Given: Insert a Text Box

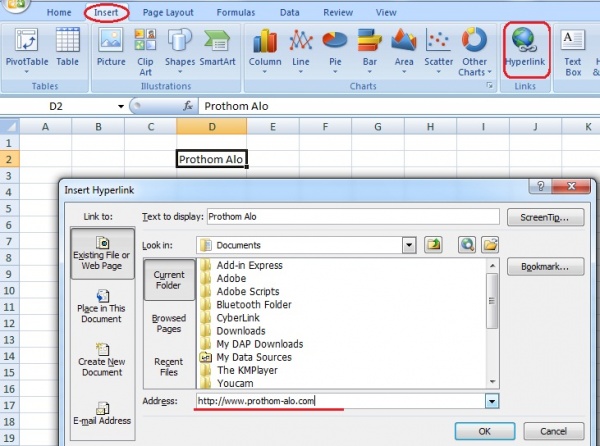Looking at the screenshot, I should tap(573, 52).
